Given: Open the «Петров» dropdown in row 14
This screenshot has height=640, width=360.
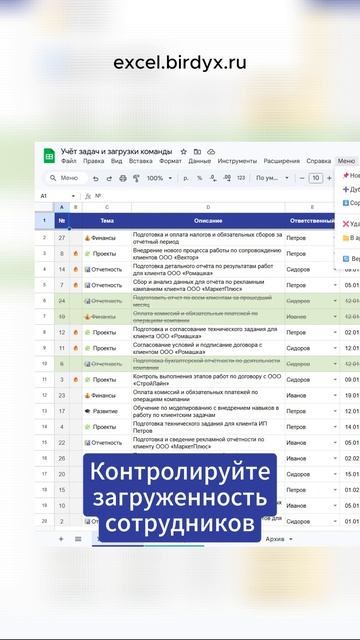Looking at the screenshot, I should click(x=335, y=427).
